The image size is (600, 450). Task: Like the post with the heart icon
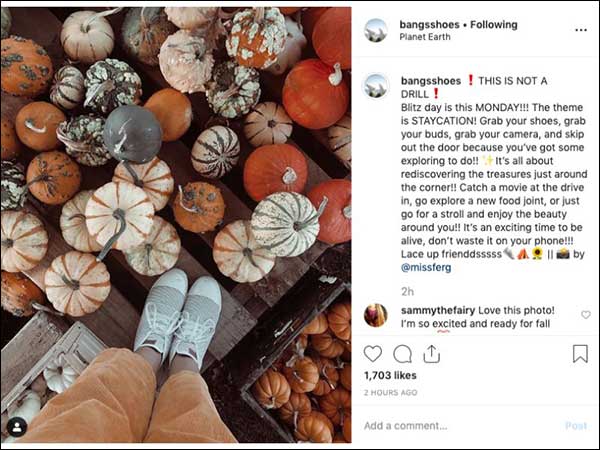click(x=373, y=354)
